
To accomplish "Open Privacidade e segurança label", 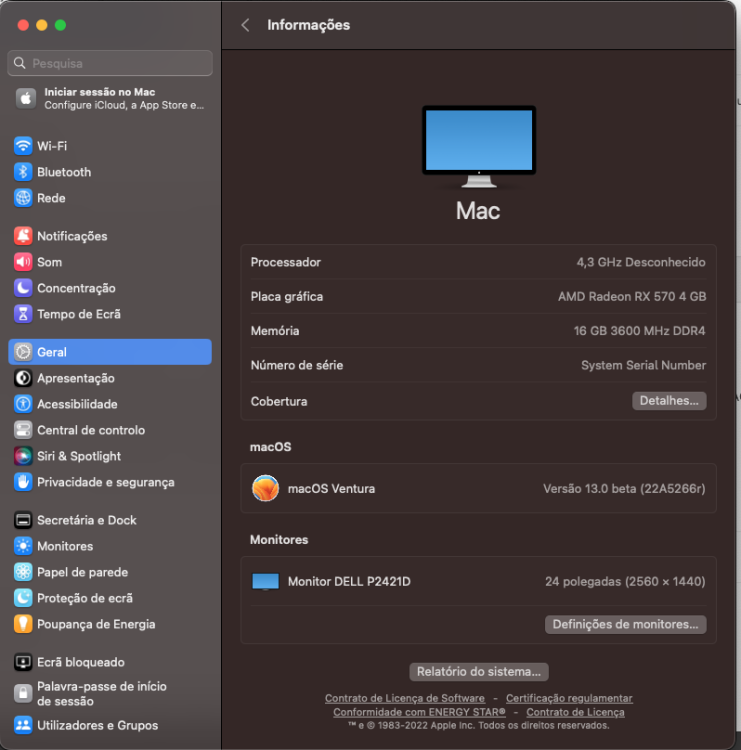I will pos(106,482).
